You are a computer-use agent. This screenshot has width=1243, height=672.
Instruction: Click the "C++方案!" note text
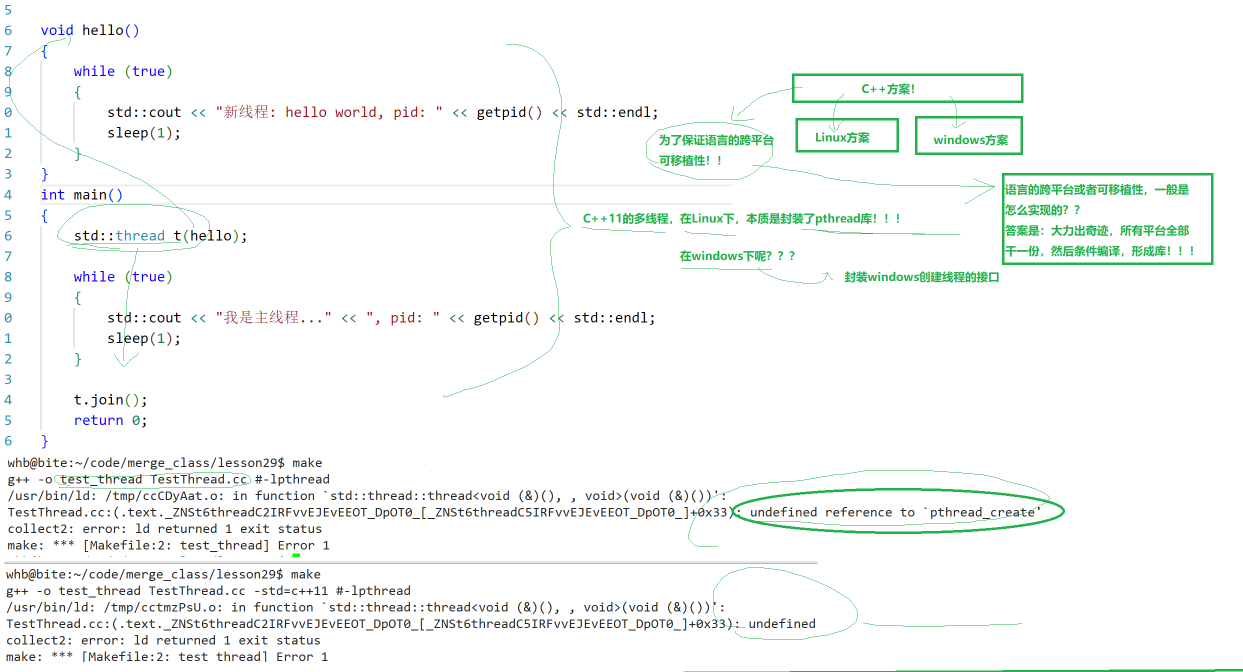click(x=889, y=89)
